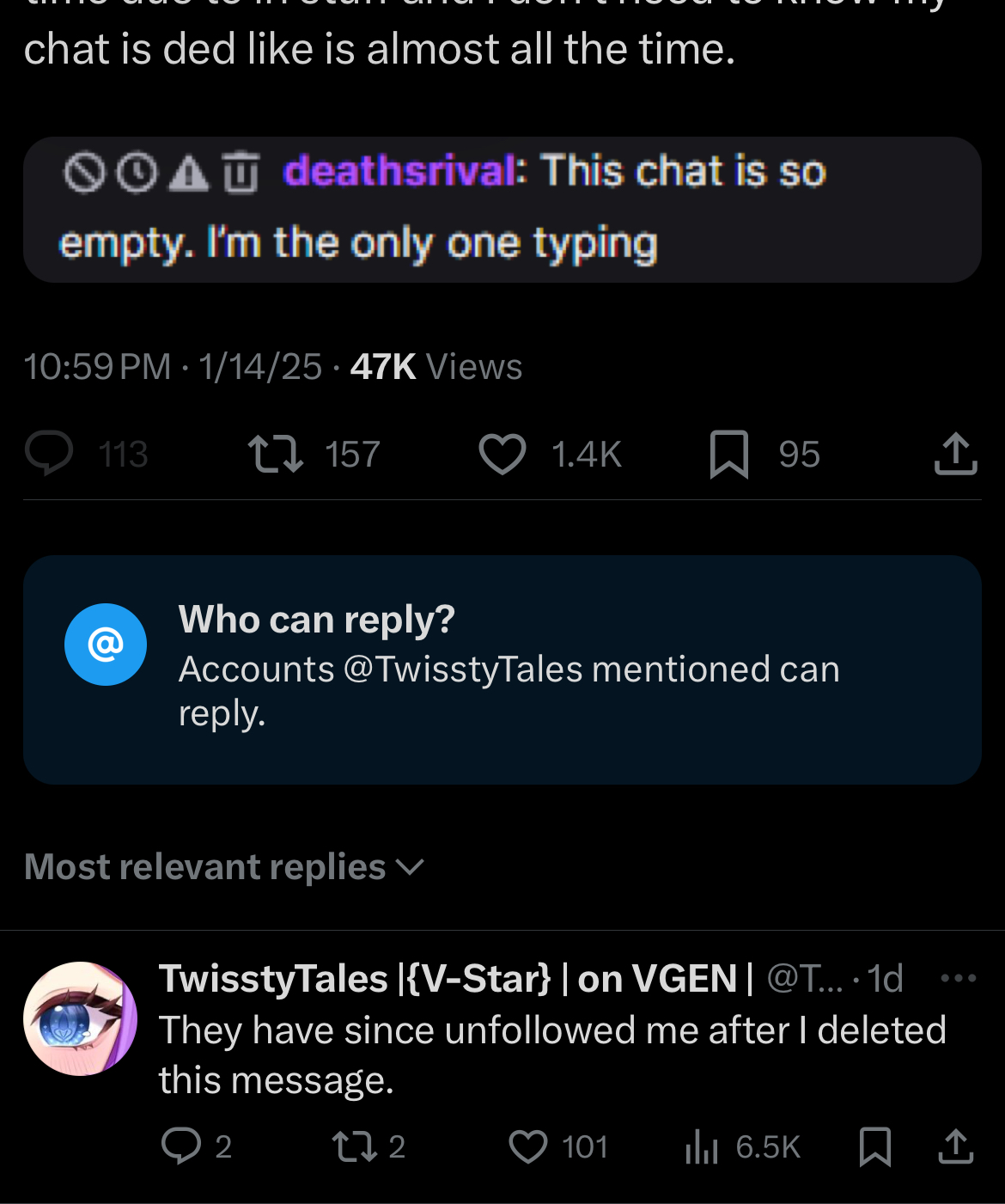Screen dimensions: 1005x1204
Task: Open TwisstyTales profile avatar
Action: 80,1018
